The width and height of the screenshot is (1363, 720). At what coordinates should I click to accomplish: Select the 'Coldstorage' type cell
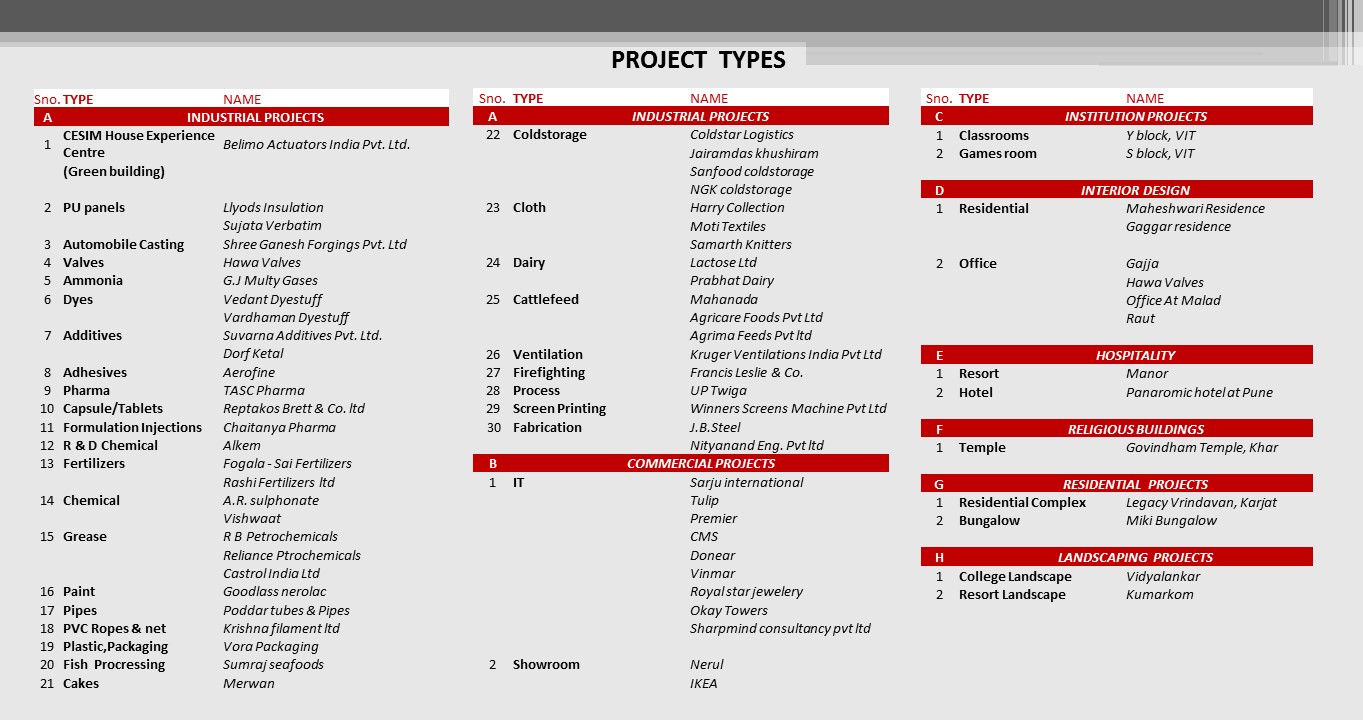tap(550, 135)
